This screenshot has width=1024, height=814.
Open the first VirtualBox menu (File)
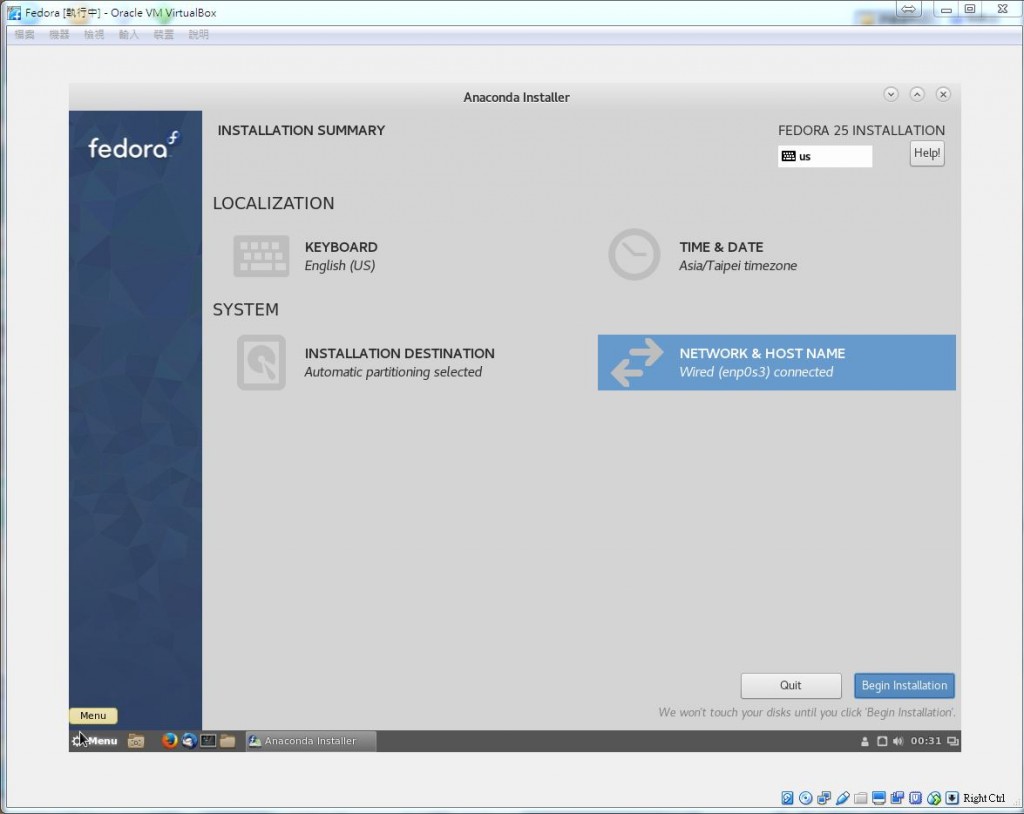25,35
